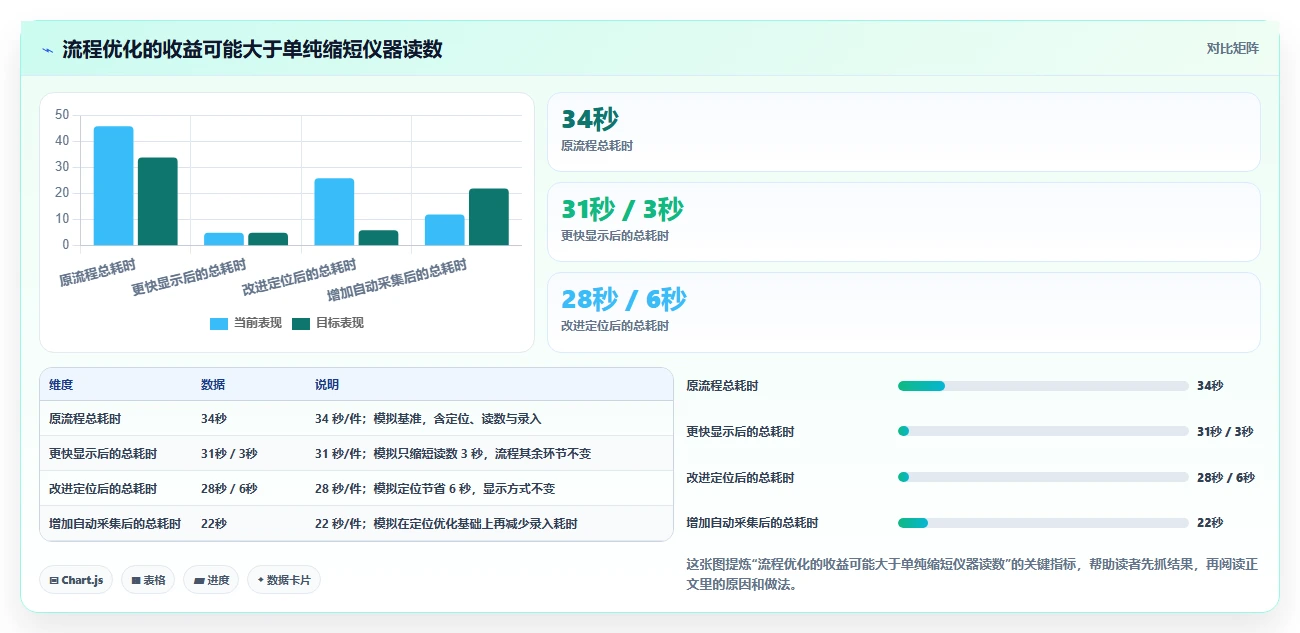Click the dark-green 目标表现 legend swatch
Screen dimensions: 1300x633
(x=302, y=323)
